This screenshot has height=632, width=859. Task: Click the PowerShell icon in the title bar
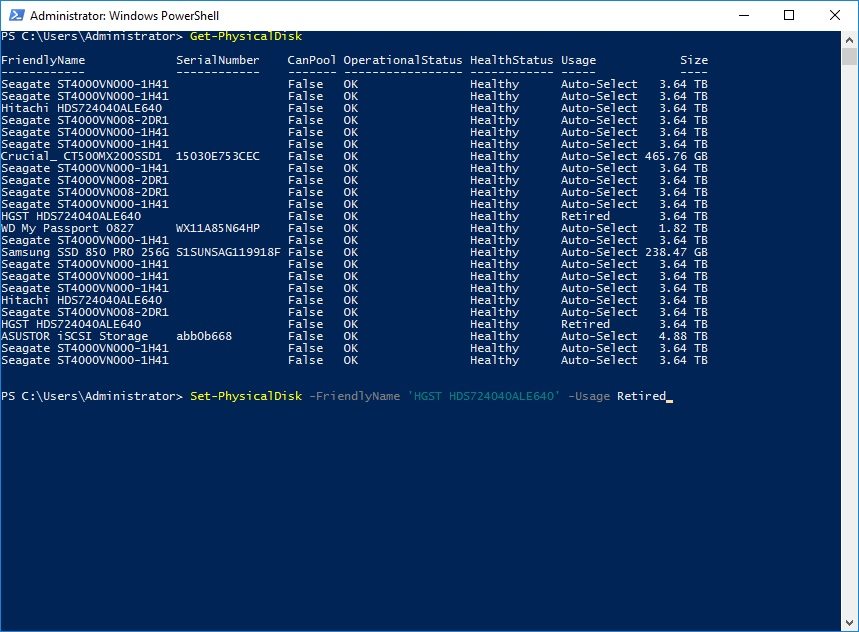click(16, 15)
